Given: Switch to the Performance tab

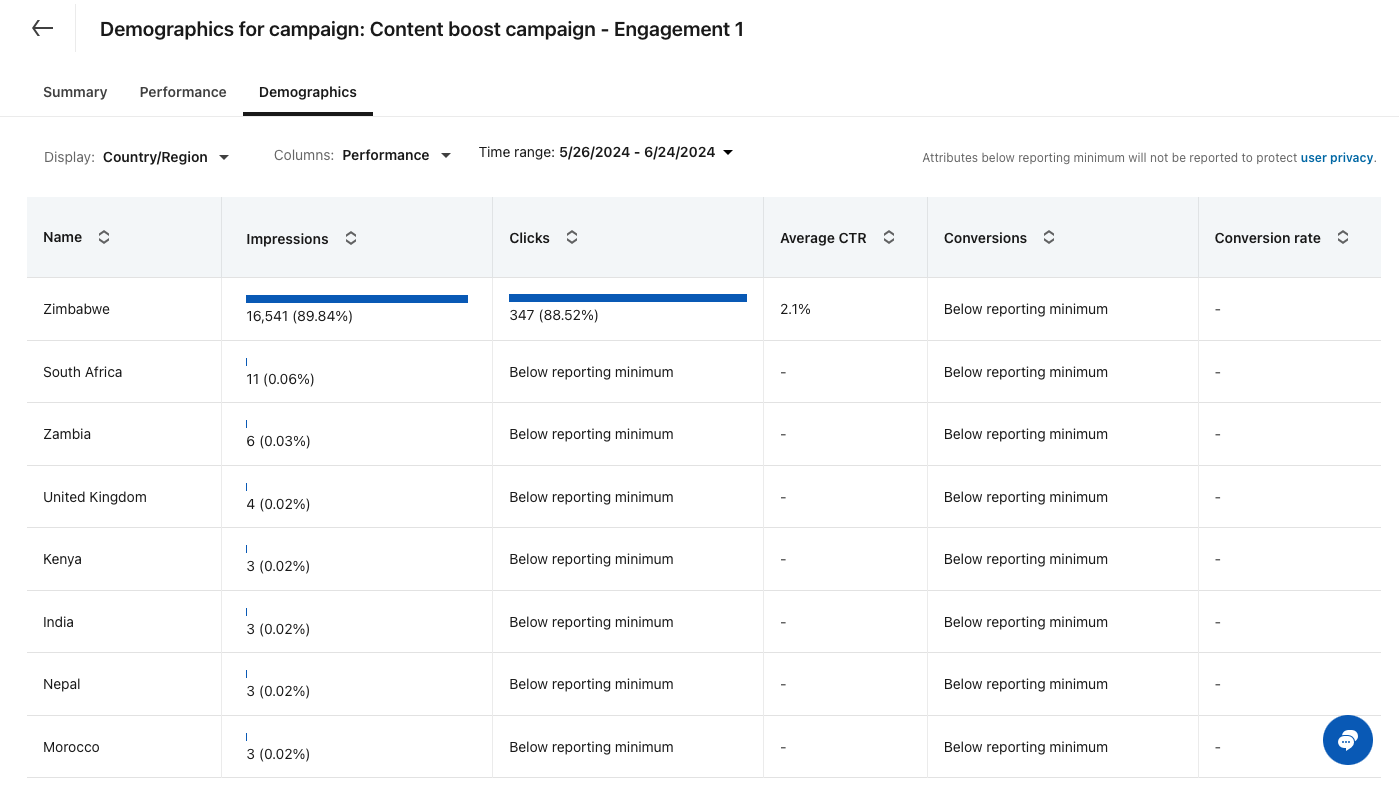Looking at the screenshot, I should (183, 92).
